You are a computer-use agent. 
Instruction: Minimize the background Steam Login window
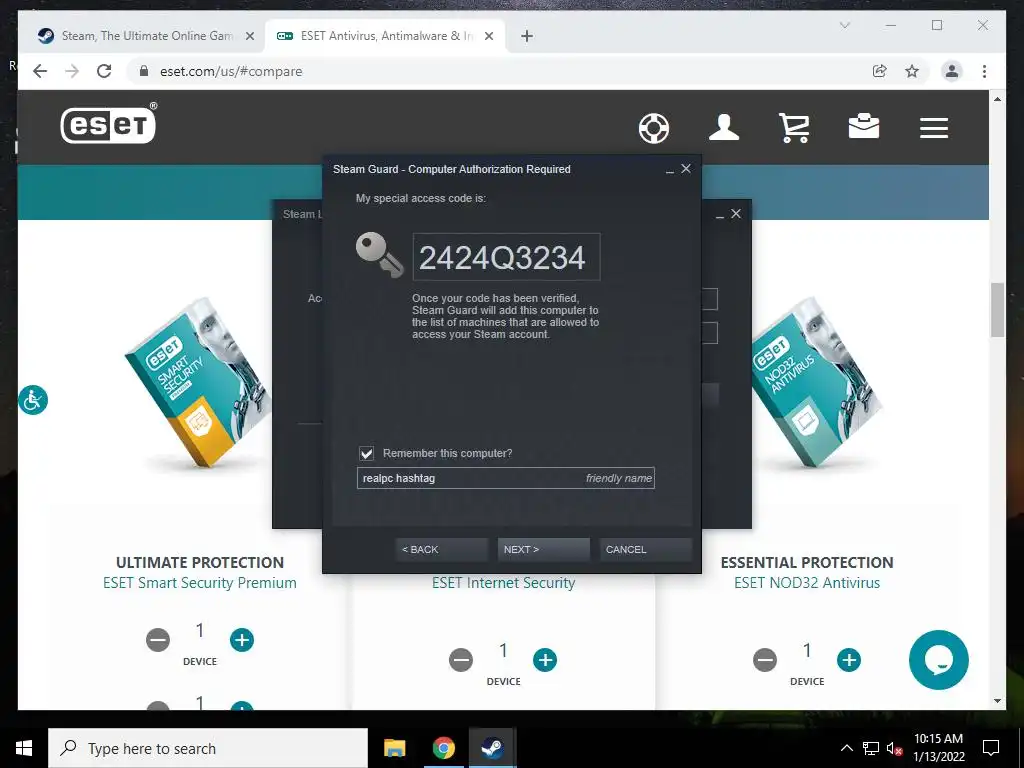tap(720, 215)
